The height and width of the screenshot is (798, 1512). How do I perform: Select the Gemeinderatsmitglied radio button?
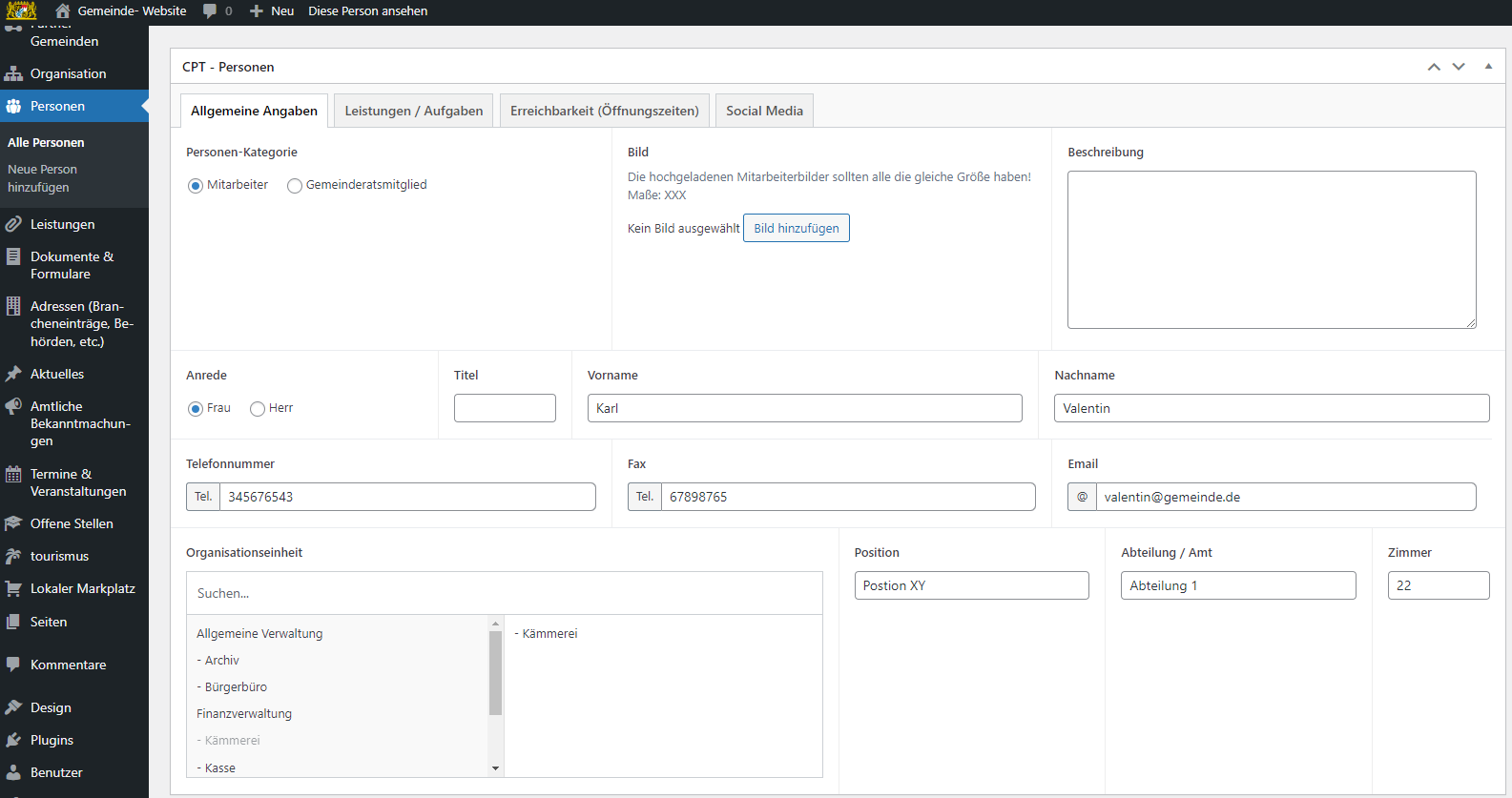[x=295, y=186]
